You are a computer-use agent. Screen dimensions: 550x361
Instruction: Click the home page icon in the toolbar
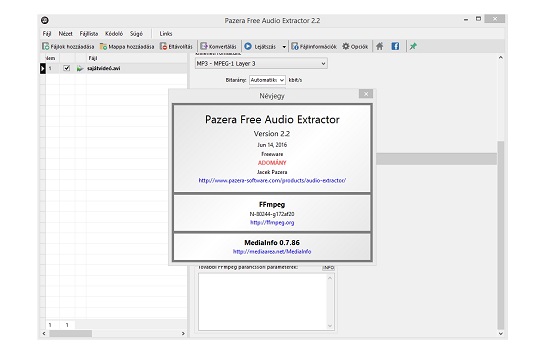(x=380, y=46)
